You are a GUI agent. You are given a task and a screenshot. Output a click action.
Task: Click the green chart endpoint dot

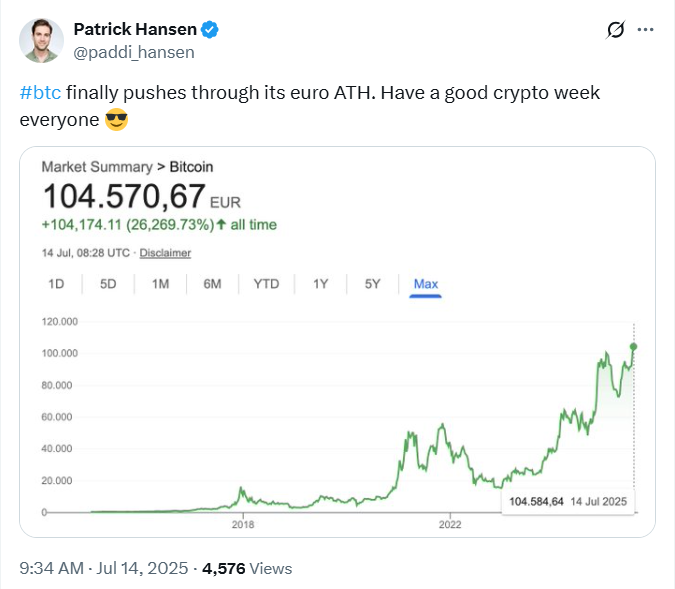click(633, 347)
